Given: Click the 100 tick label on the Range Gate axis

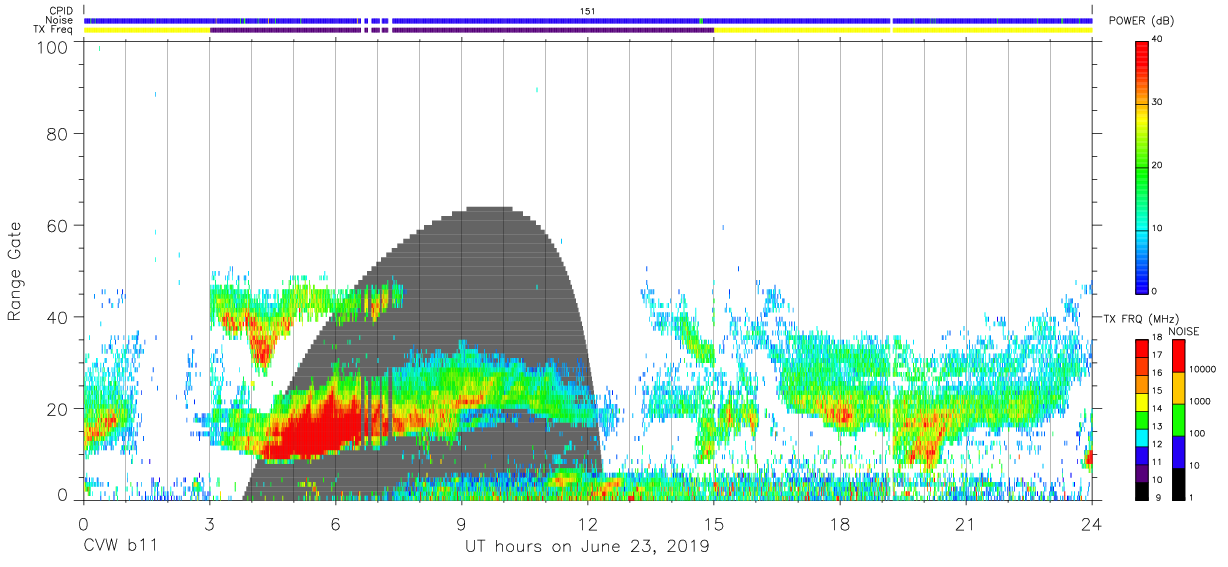Looking at the screenshot, I should (x=54, y=46).
